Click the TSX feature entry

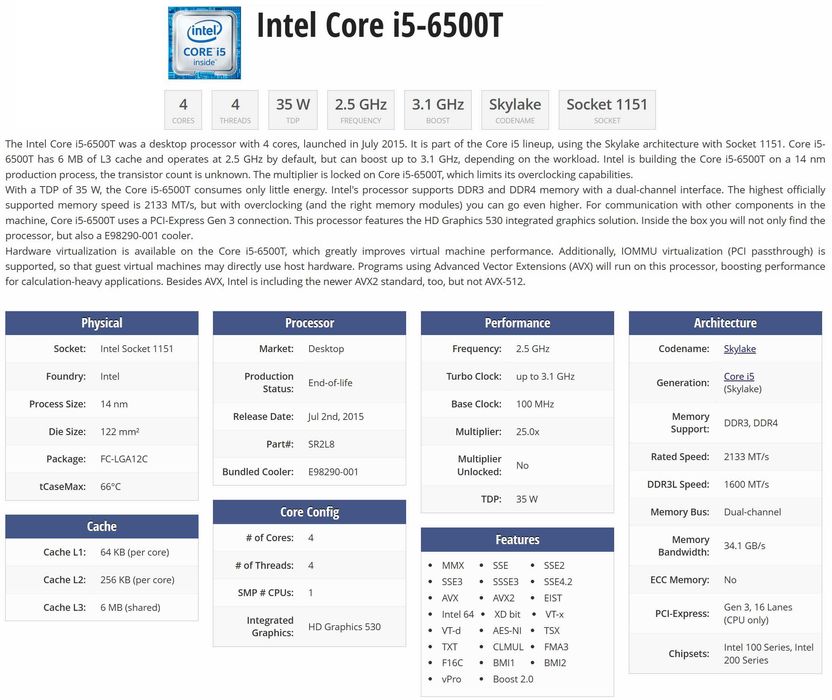pos(552,630)
